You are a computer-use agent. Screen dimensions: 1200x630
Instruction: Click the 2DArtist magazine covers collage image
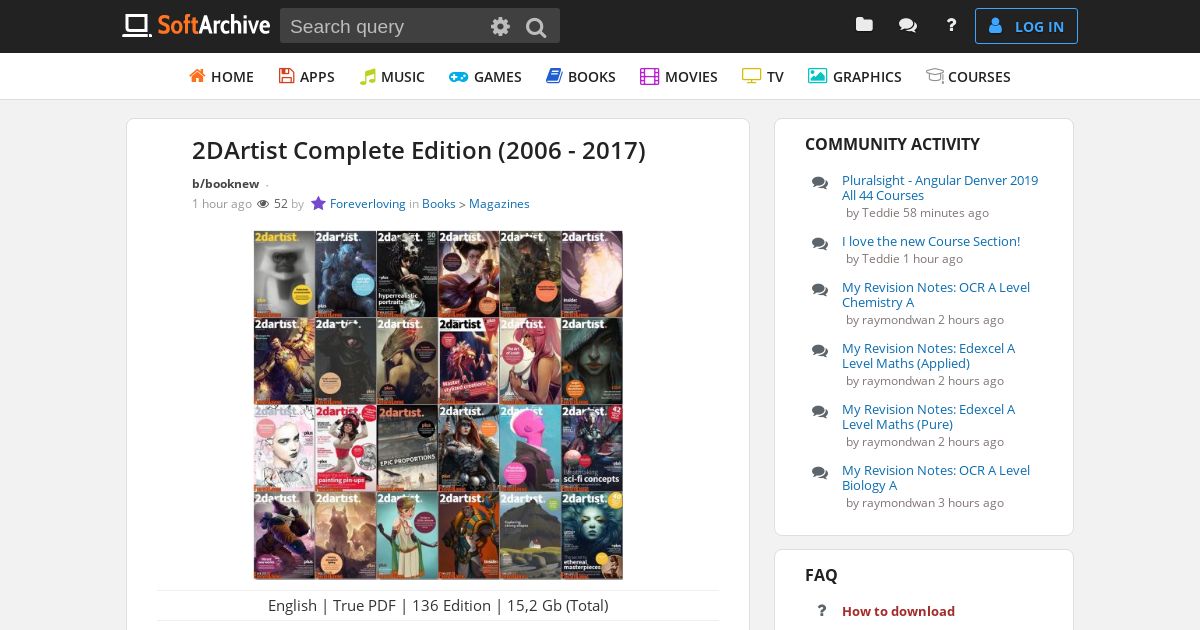coord(438,405)
